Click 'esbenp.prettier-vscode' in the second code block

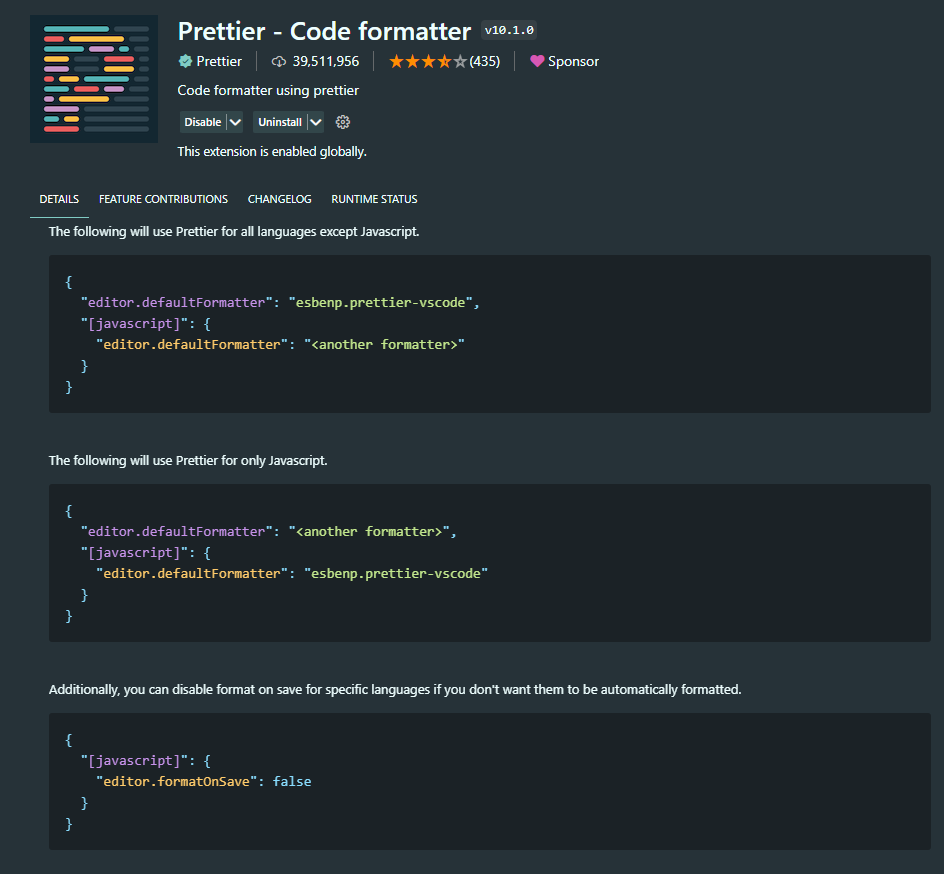[x=396, y=574]
